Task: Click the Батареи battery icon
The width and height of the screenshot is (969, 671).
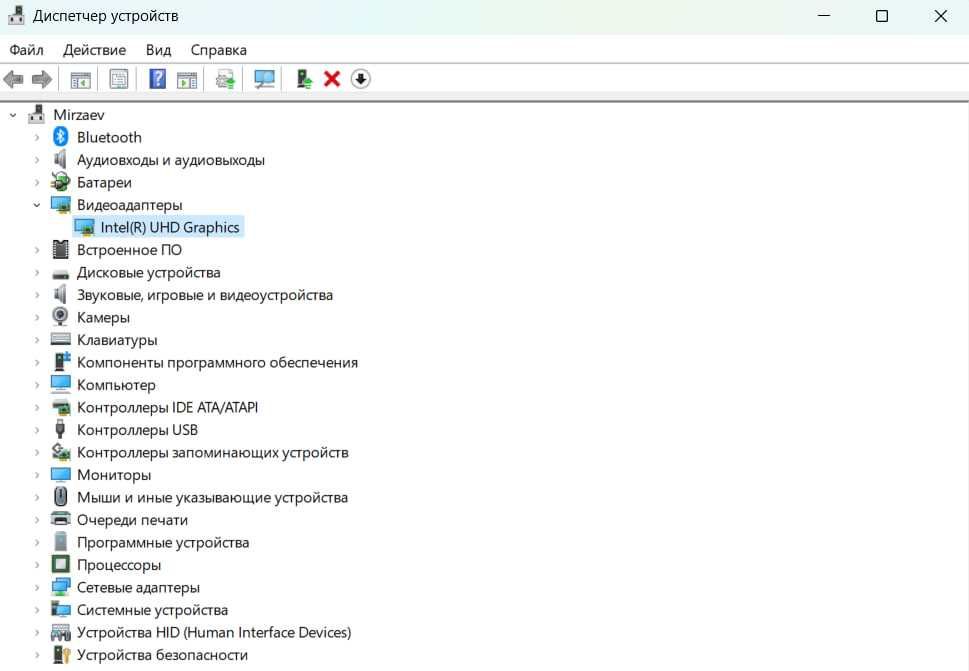Action: [61, 182]
